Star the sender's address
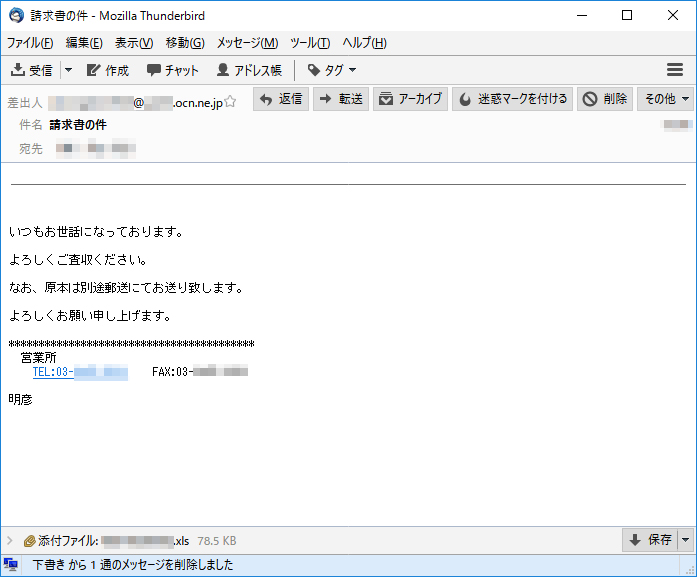Viewport: 697px width, 577px height. pos(230,102)
